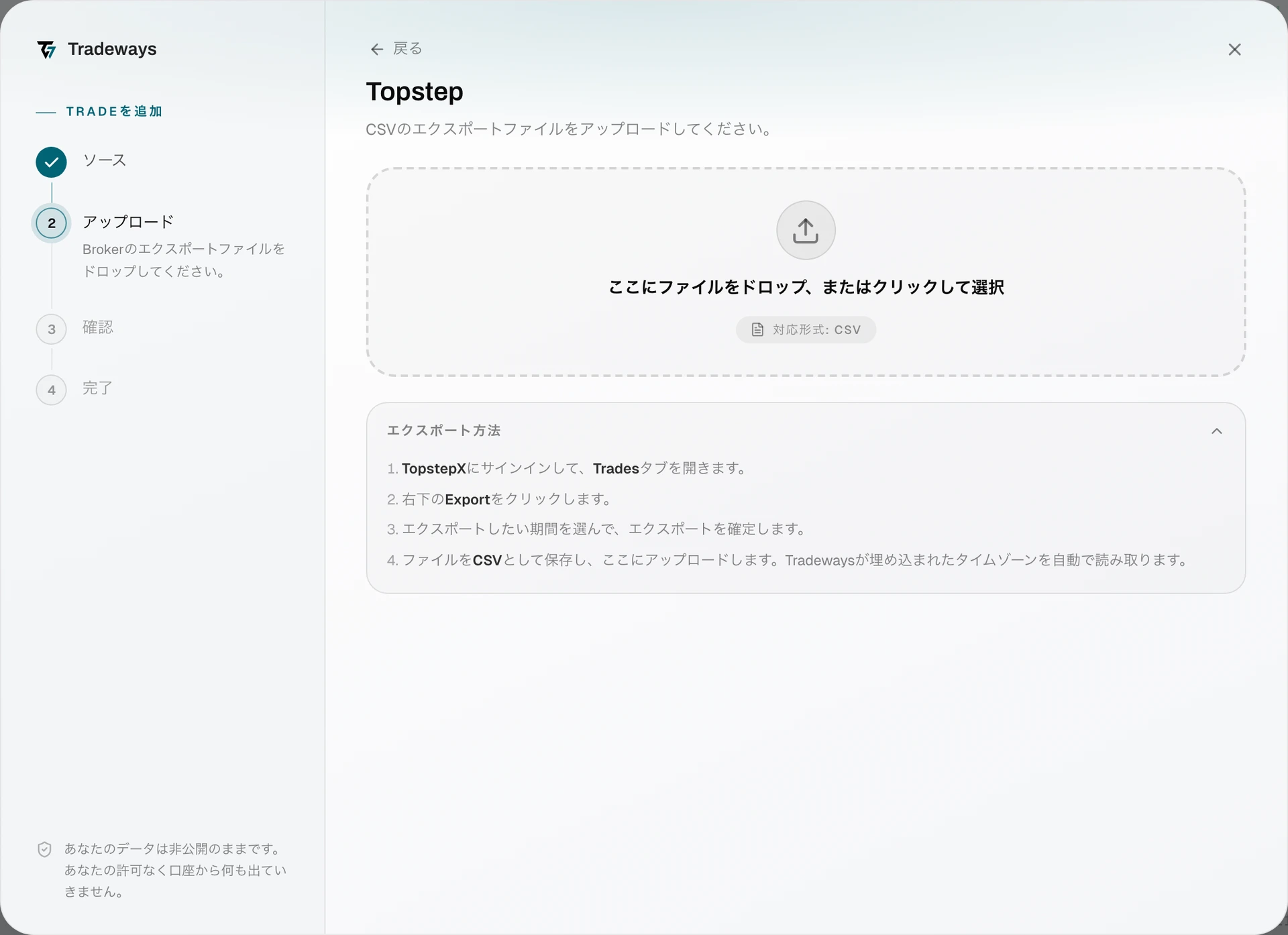The height and width of the screenshot is (935, 1288).
Task: Click the back arrow icon beside 戻る
Action: click(377, 49)
